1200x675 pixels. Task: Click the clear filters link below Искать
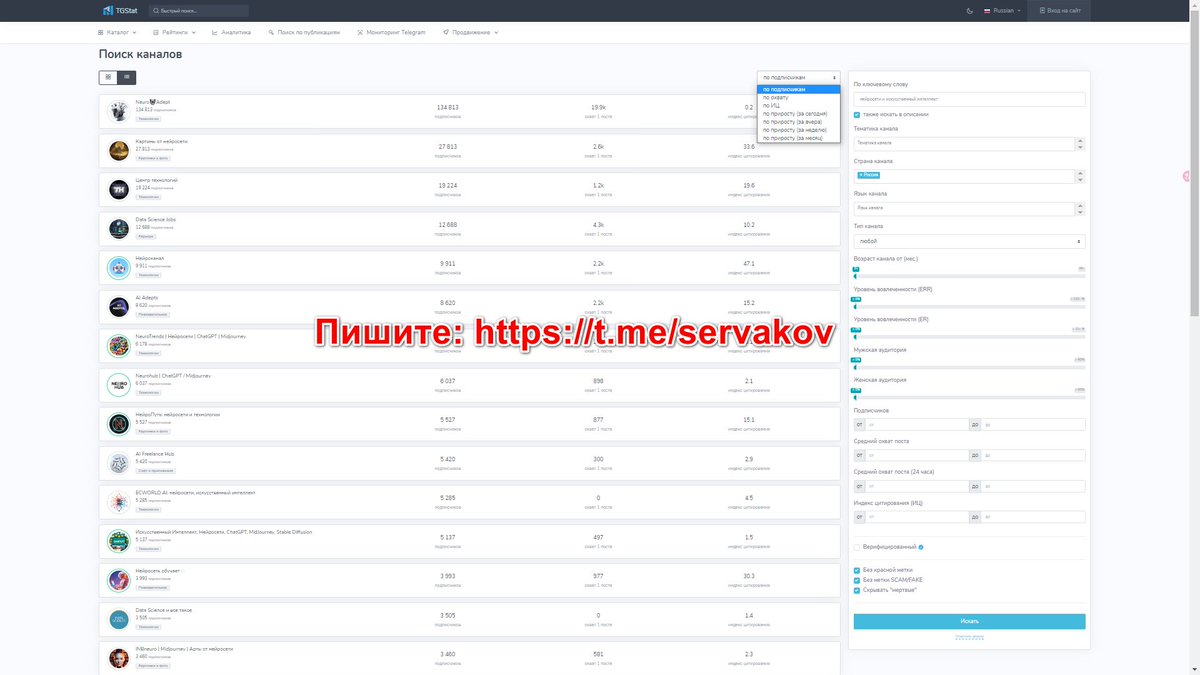969,636
